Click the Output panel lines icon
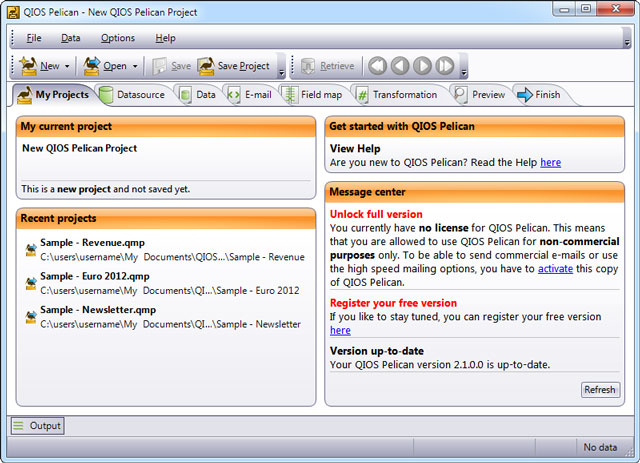The width and height of the screenshot is (640, 463). [x=18, y=426]
